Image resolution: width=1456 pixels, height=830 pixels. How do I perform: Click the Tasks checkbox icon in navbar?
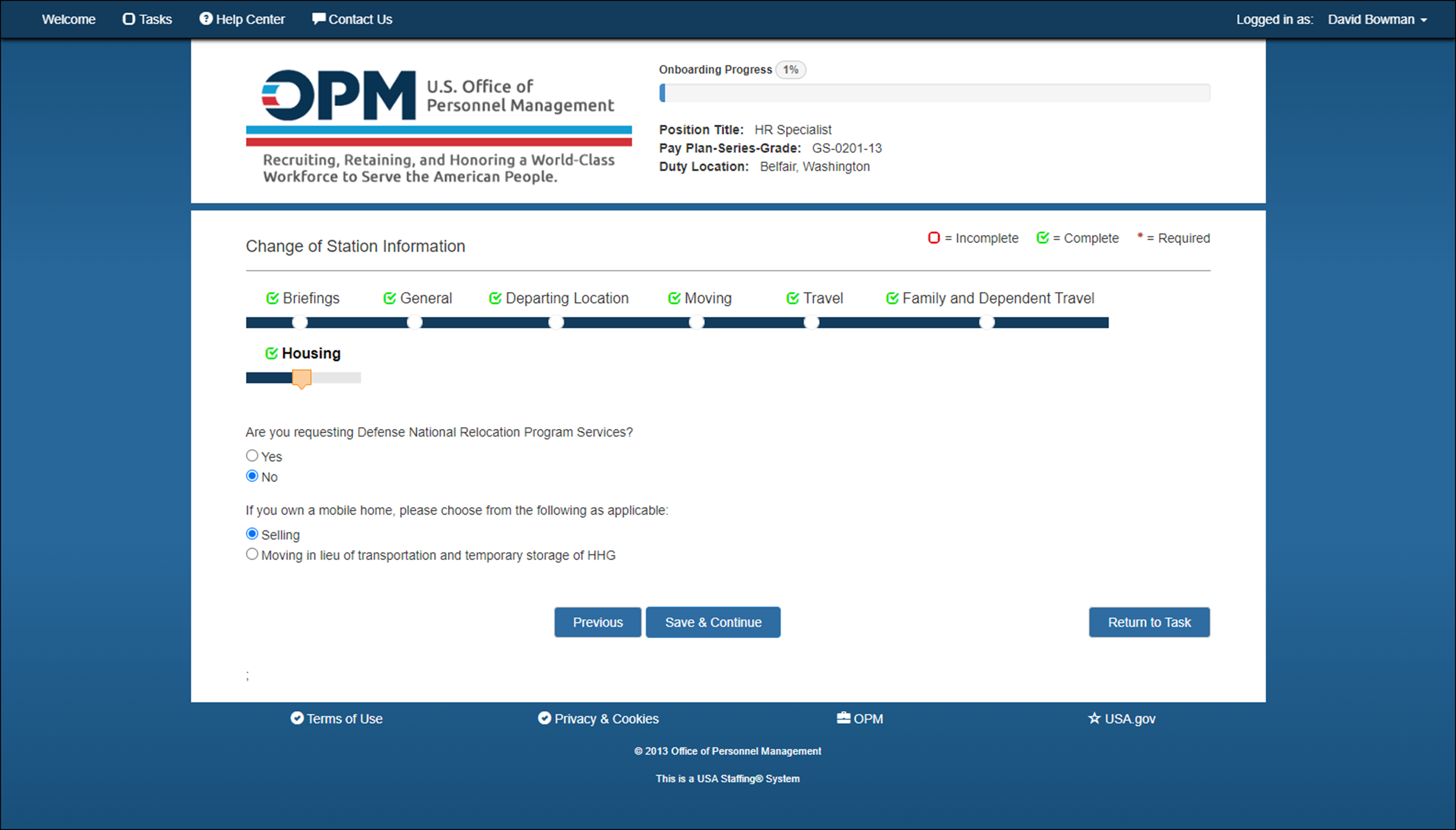tap(129, 19)
